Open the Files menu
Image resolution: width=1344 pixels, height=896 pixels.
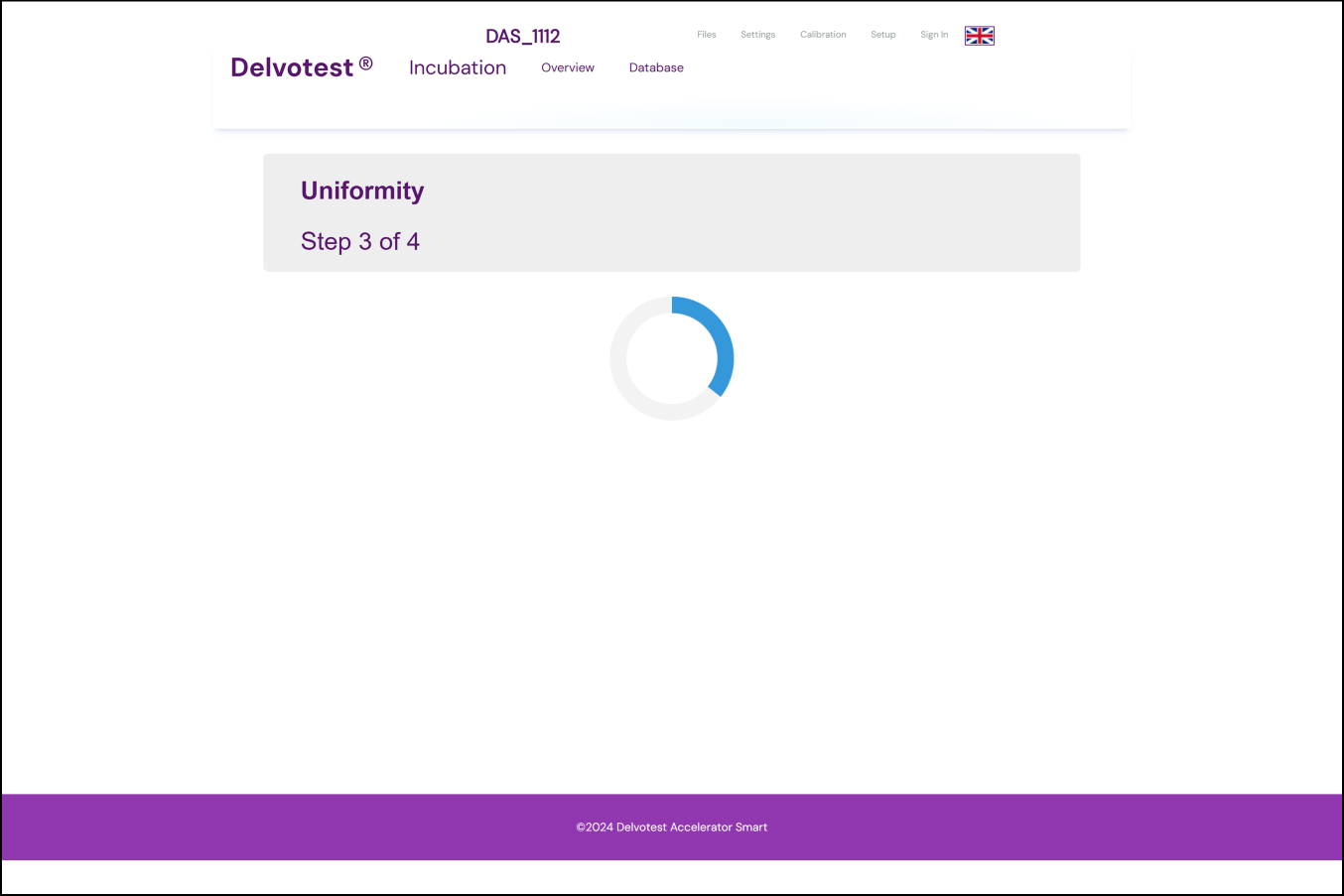click(x=706, y=35)
